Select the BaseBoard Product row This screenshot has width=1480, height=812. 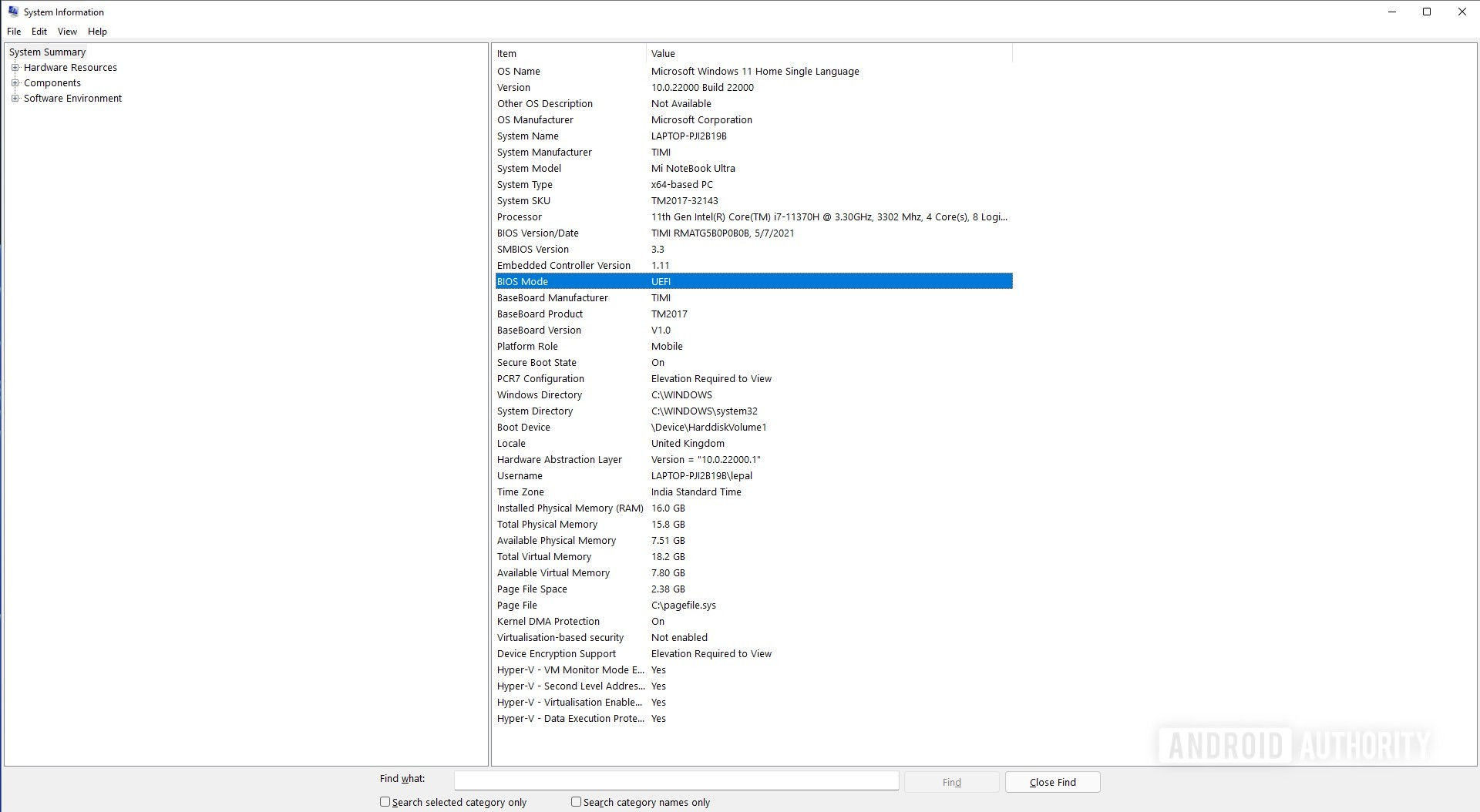tap(753, 314)
